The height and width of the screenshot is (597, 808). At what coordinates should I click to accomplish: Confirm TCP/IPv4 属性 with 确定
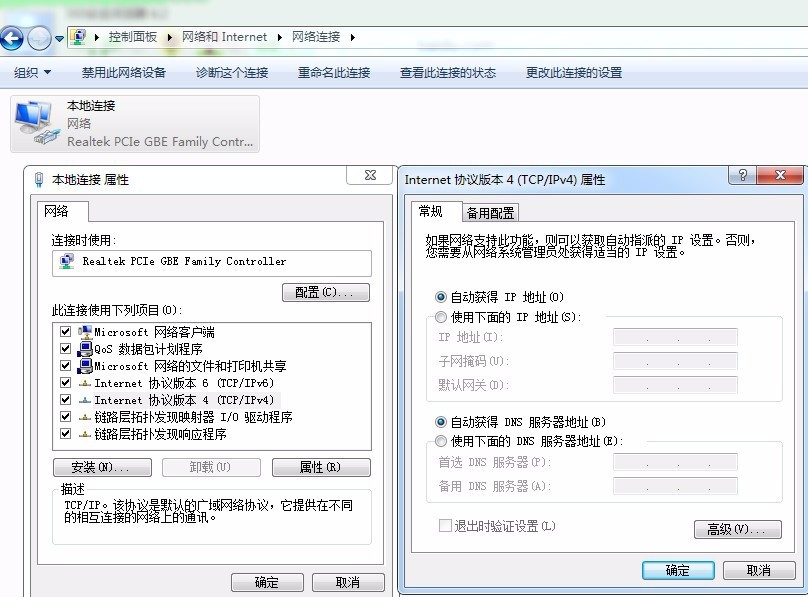click(x=678, y=570)
